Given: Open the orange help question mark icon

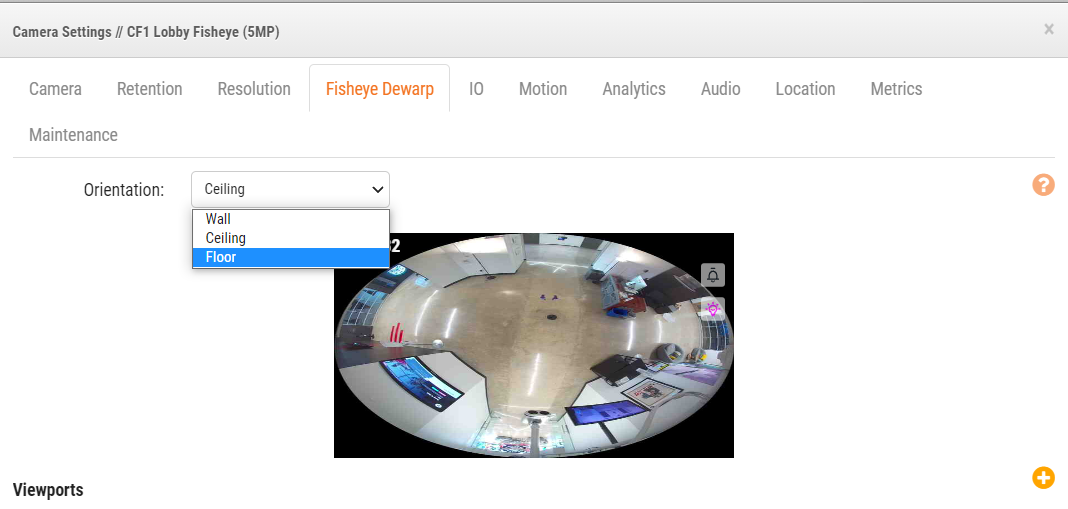Looking at the screenshot, I should click(1043, 185).
